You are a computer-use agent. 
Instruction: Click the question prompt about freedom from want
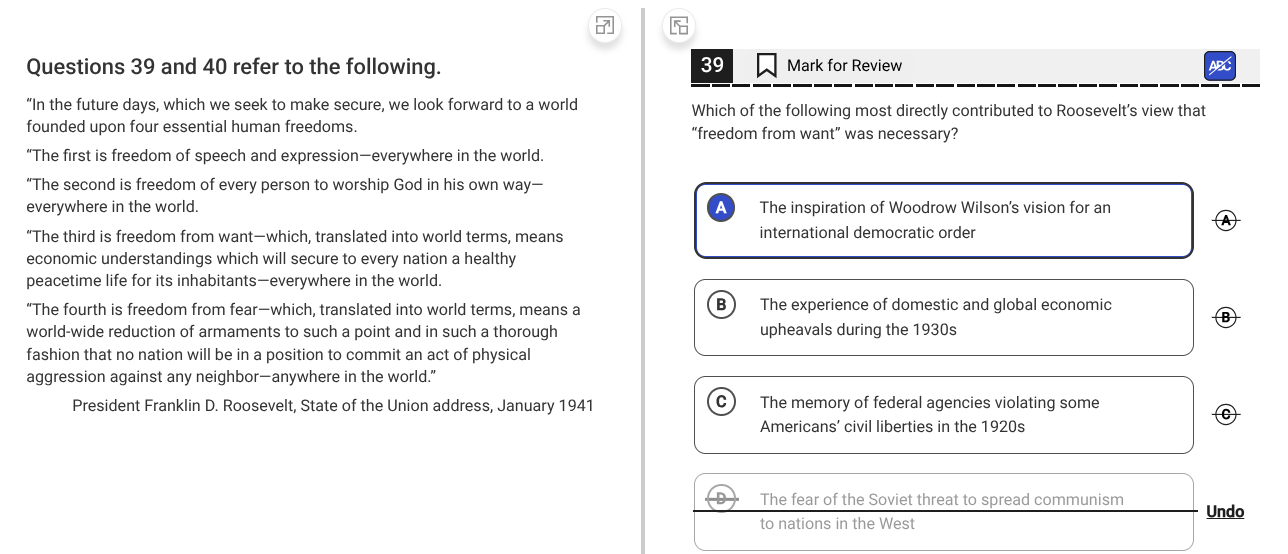coord(949,122)
